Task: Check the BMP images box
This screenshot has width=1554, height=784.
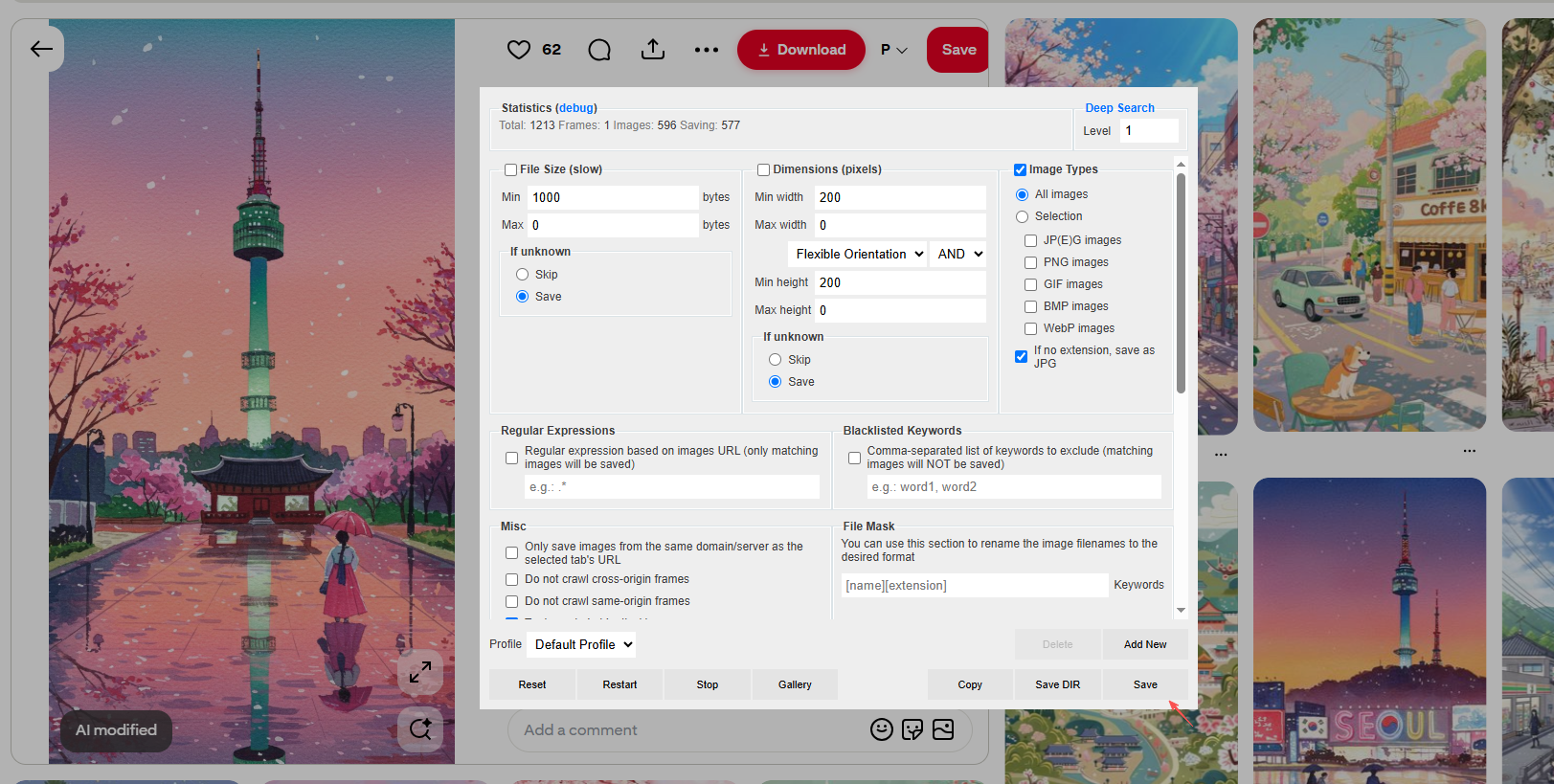Action: coord(1031,306)
